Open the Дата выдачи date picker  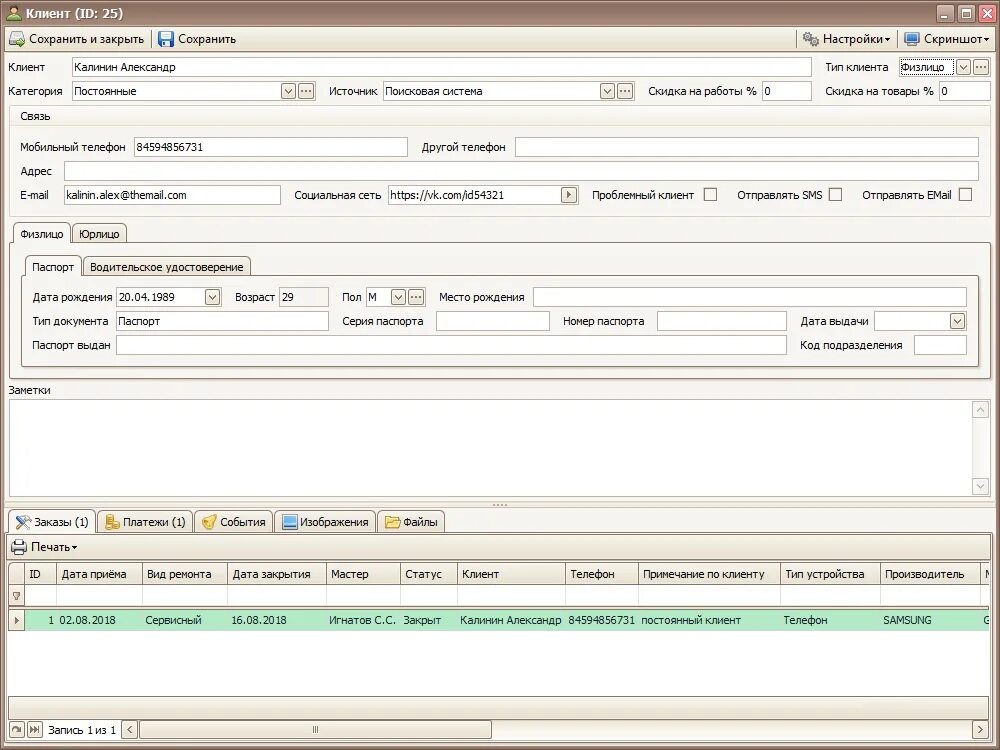957,321
